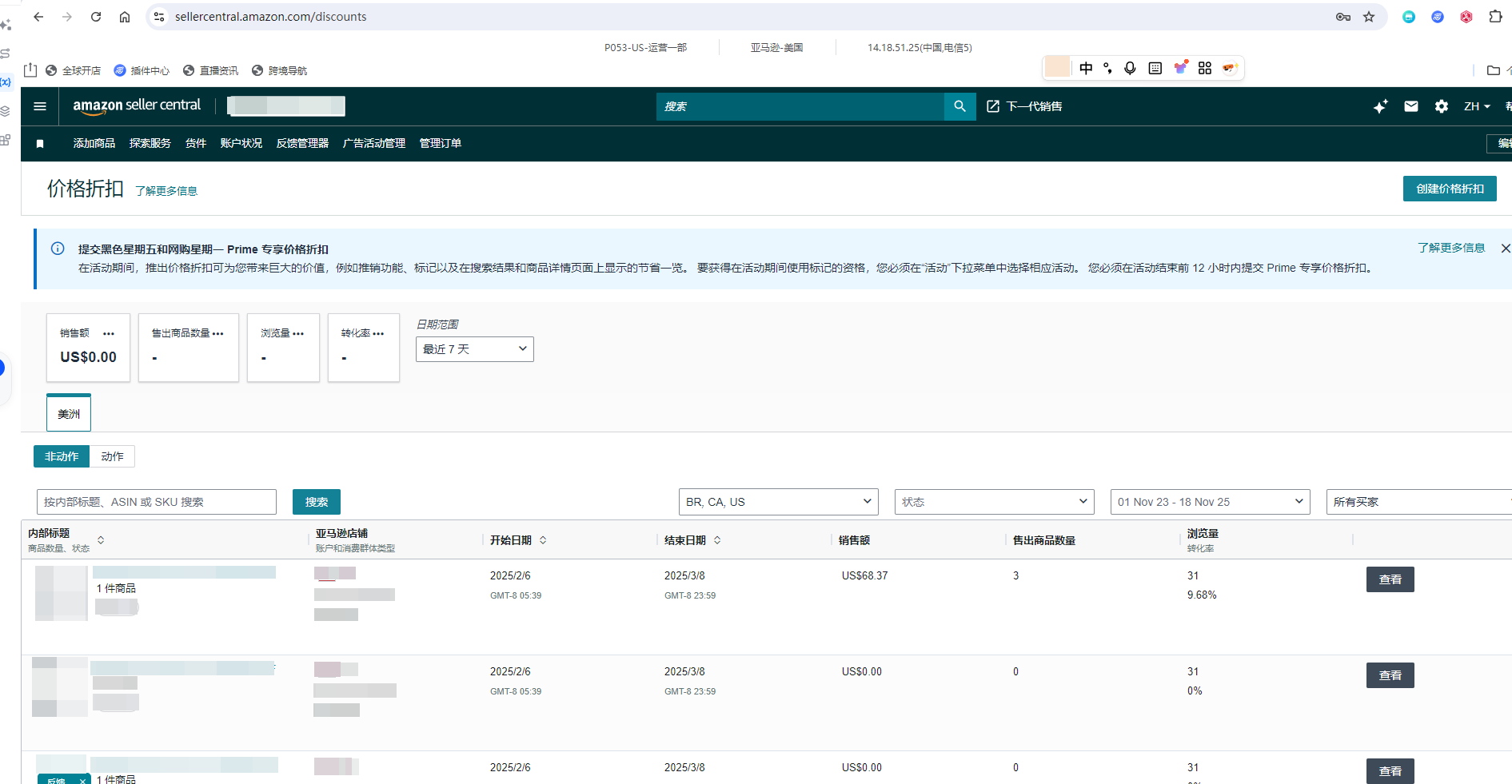Click the 创建价格折扣 button
1512x784 pixels.
(1450, 189)
